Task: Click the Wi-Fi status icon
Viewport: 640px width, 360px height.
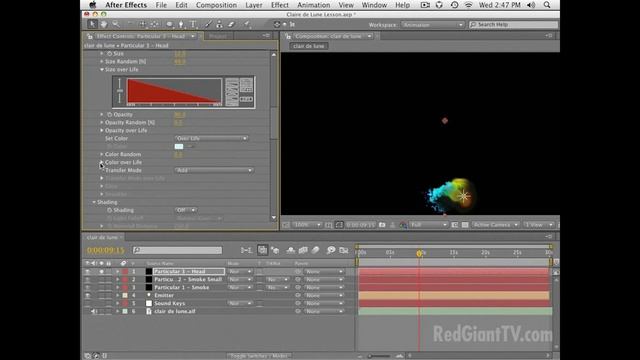Action: pyautogui.click(x=468, y=5)
